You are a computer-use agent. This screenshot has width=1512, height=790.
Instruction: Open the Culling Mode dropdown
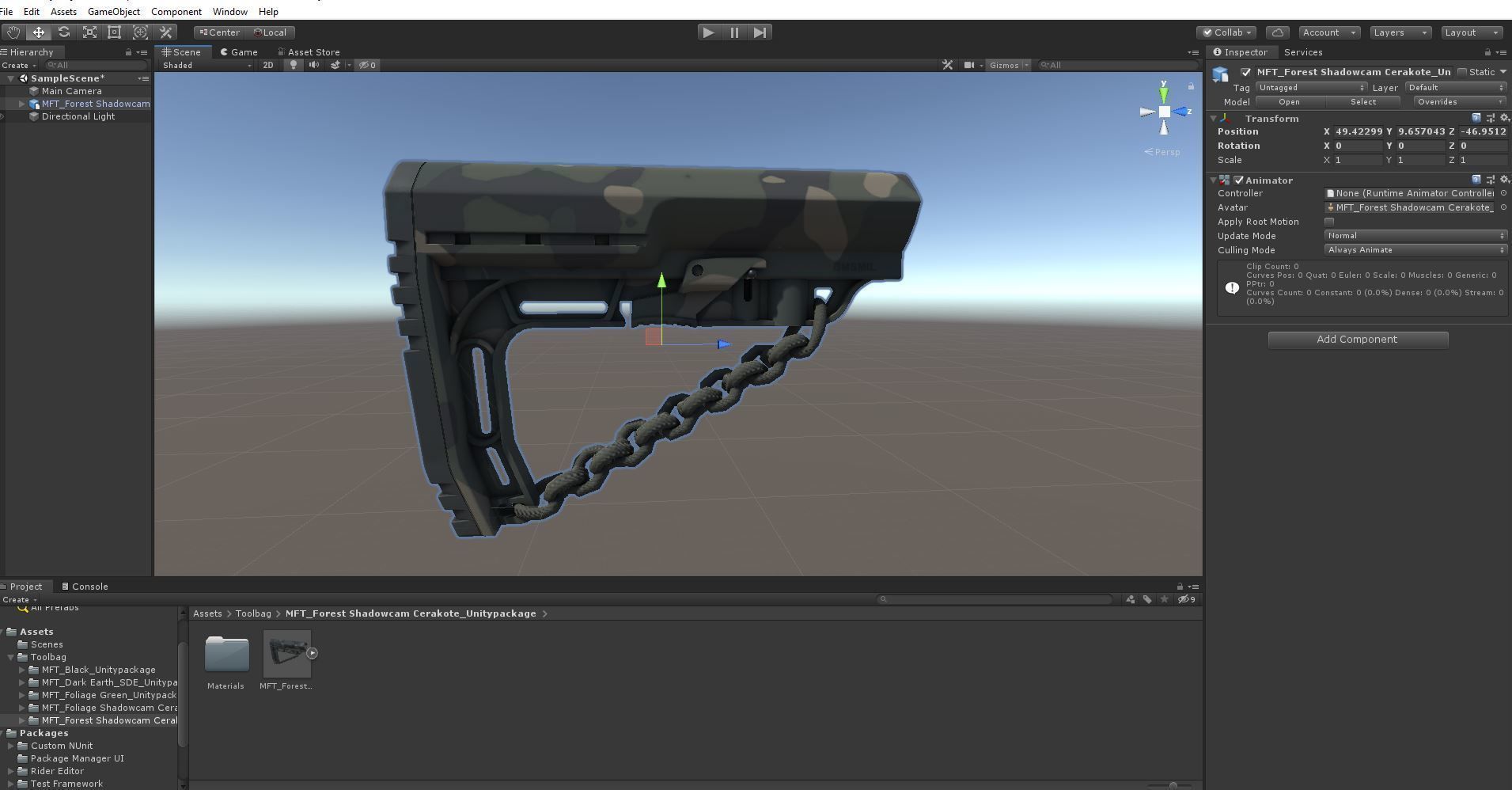1415,250
